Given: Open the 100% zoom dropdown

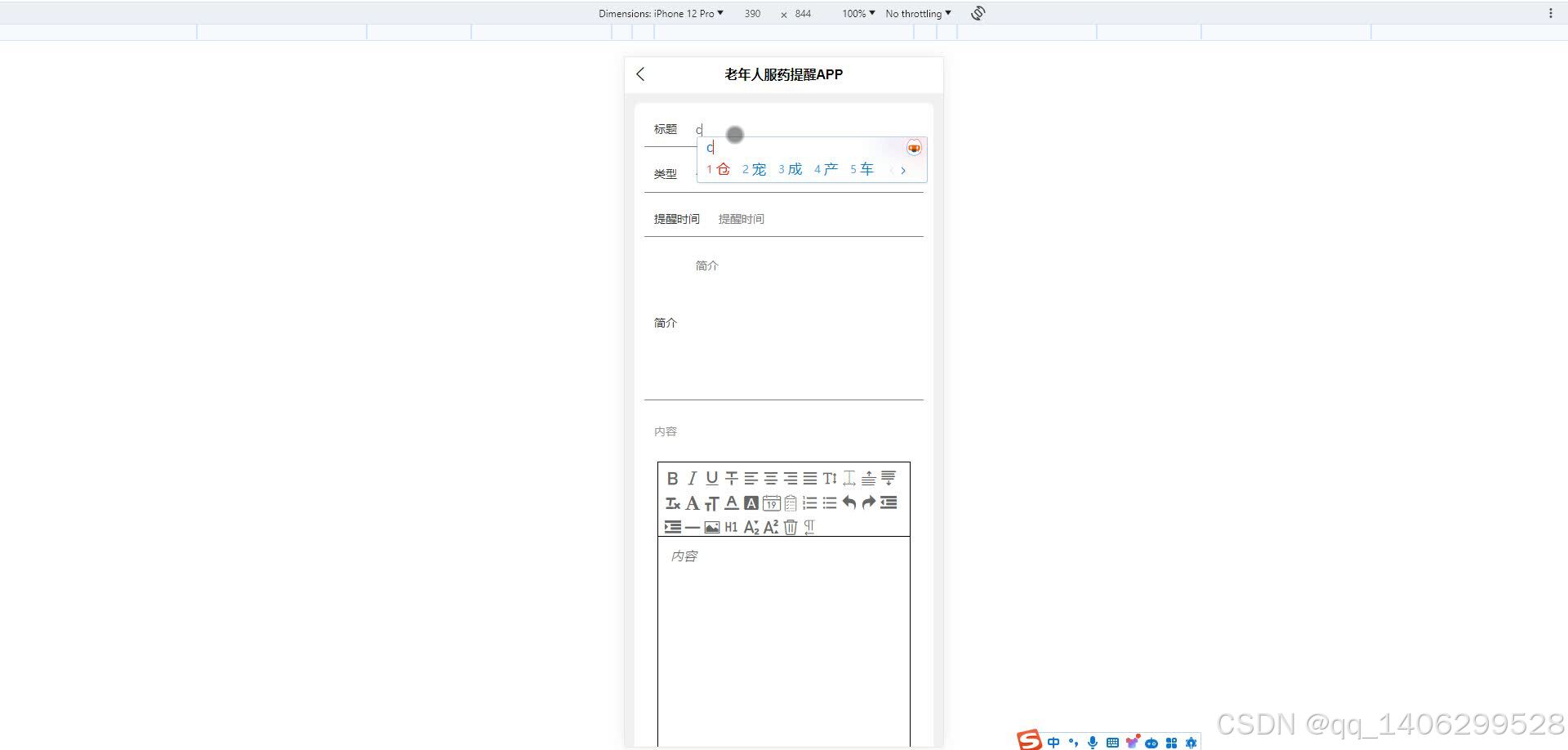Looking at the screenshot, I should pyautogui.click(x=858, y=14).
